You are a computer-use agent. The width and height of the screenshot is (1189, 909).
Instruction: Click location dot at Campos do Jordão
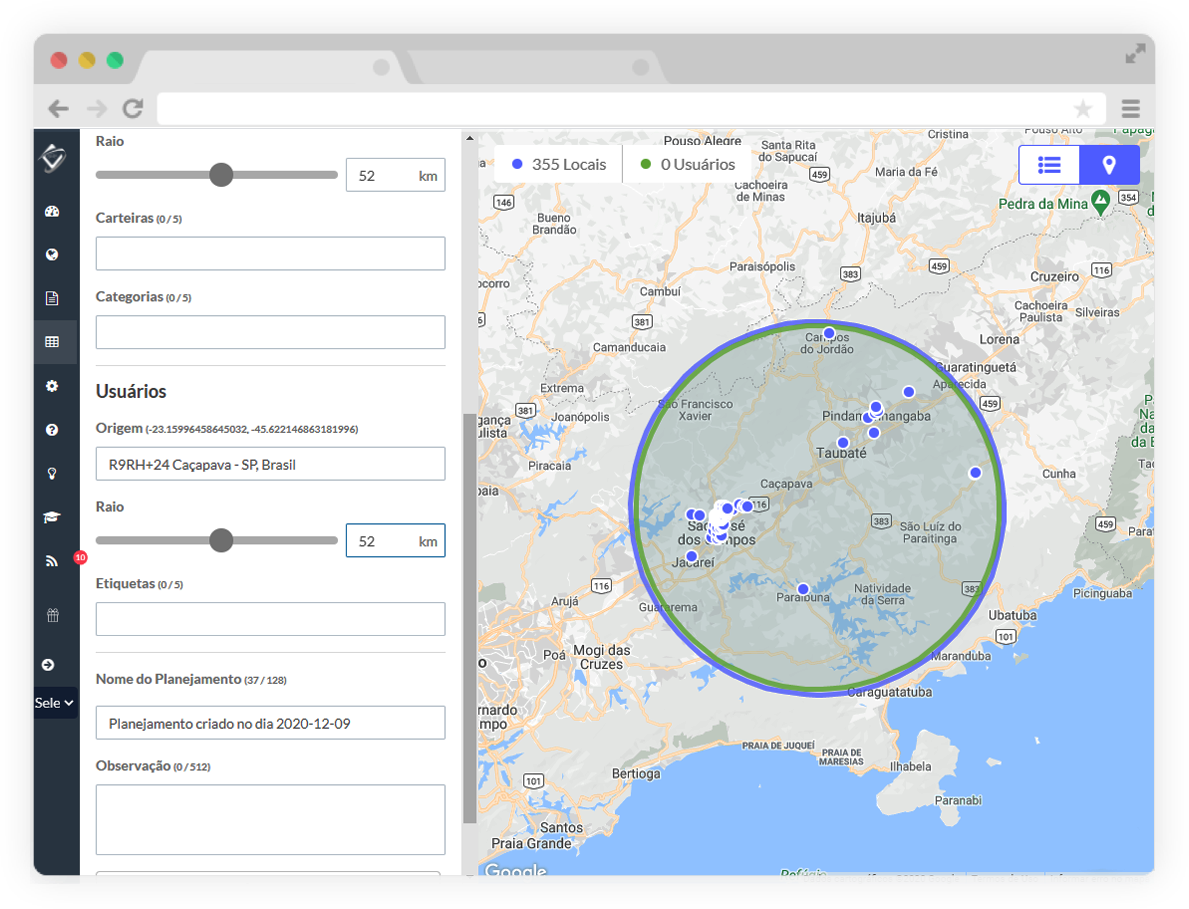coord(829,333)
